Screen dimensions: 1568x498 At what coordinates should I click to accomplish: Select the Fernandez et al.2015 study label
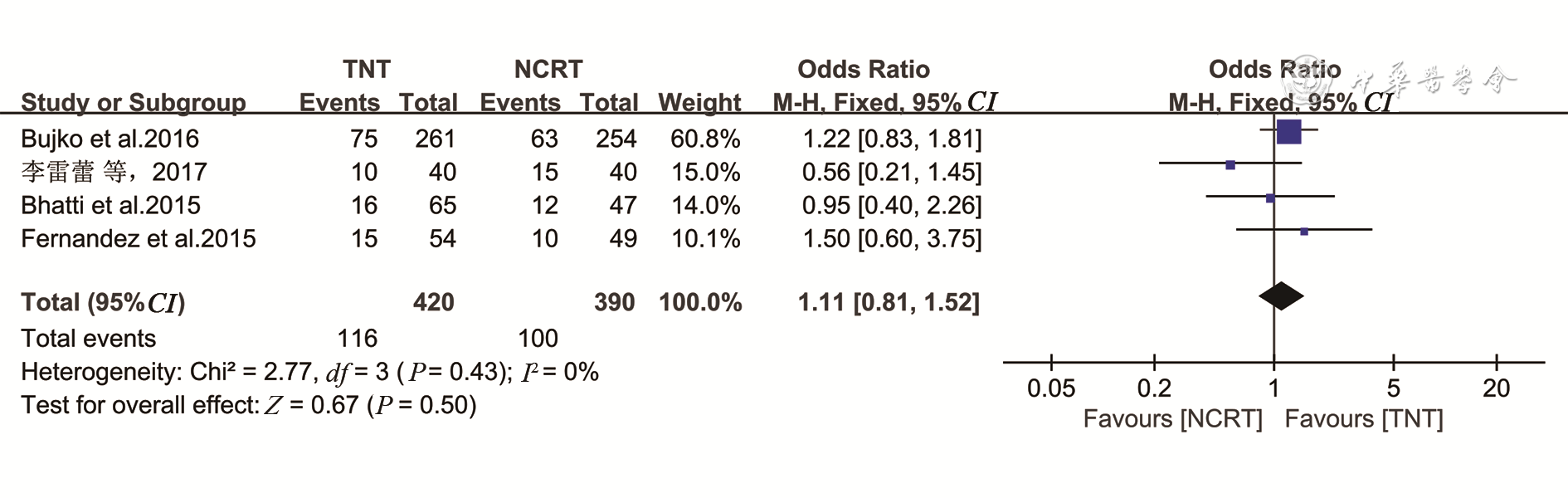point(139,238)
